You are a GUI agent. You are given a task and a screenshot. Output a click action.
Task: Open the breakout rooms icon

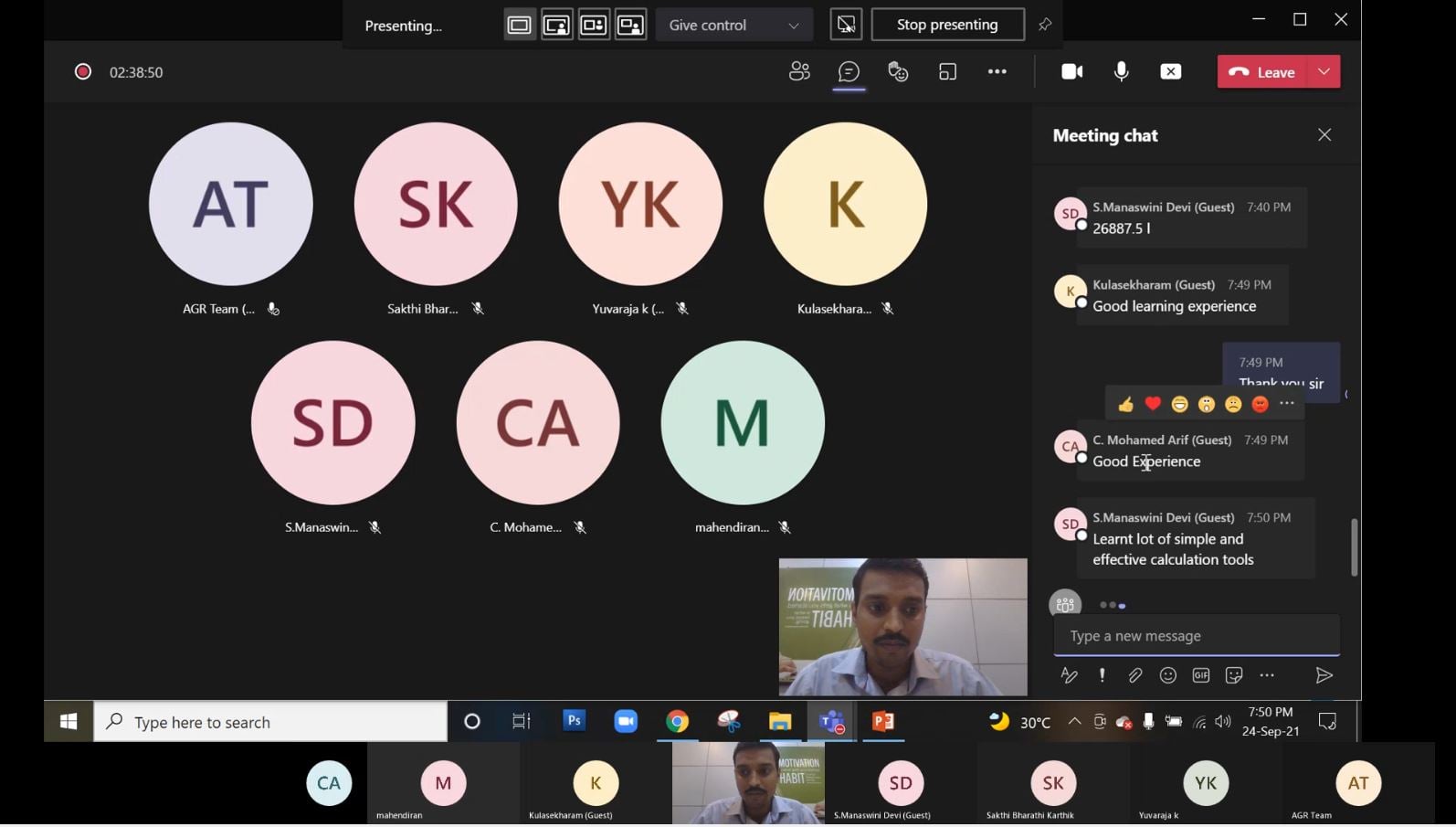pyautogui.click(x=948, y=71)
